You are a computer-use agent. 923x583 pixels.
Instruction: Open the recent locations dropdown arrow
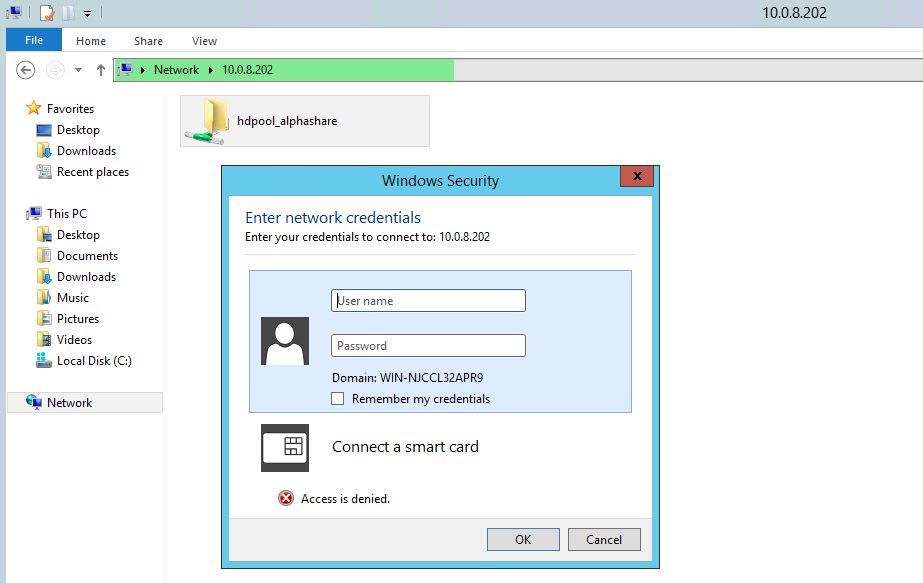coord(78,70)
